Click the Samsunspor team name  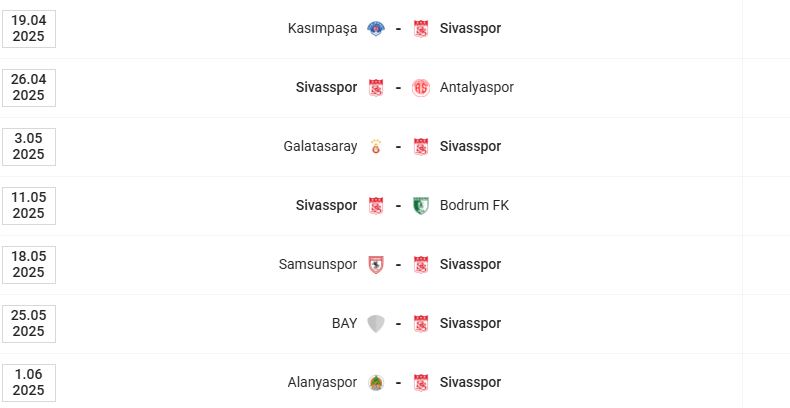pyautogui.click(x=318, y=265)
